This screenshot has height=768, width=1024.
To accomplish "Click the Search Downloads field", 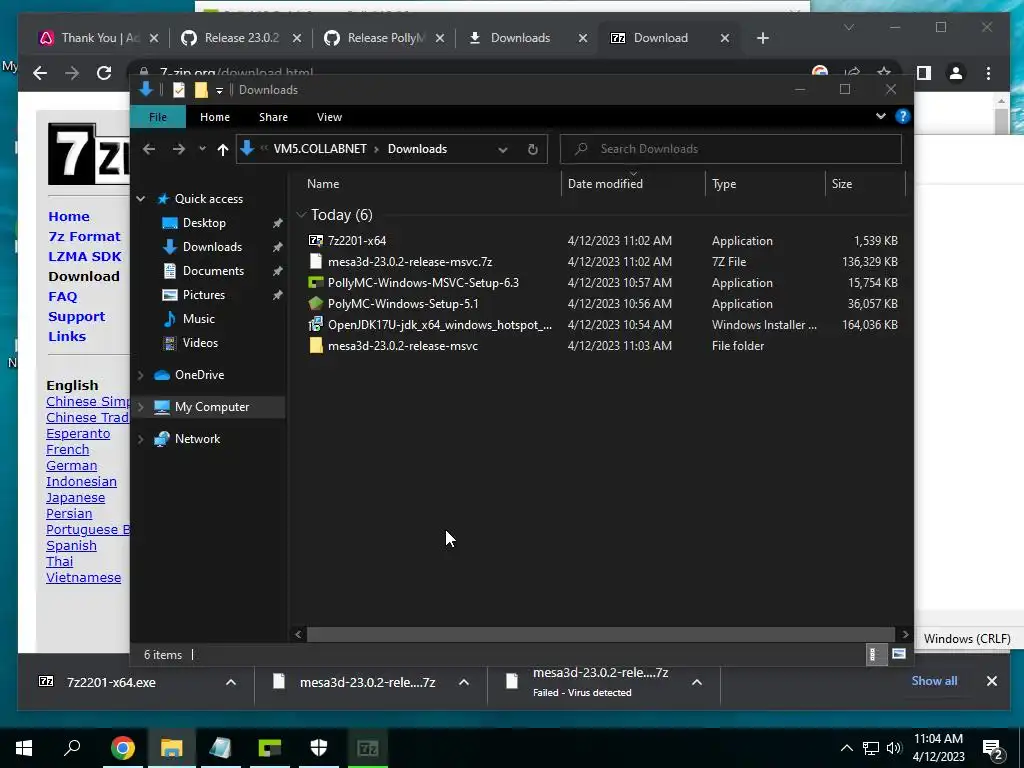I will point(731,149).
